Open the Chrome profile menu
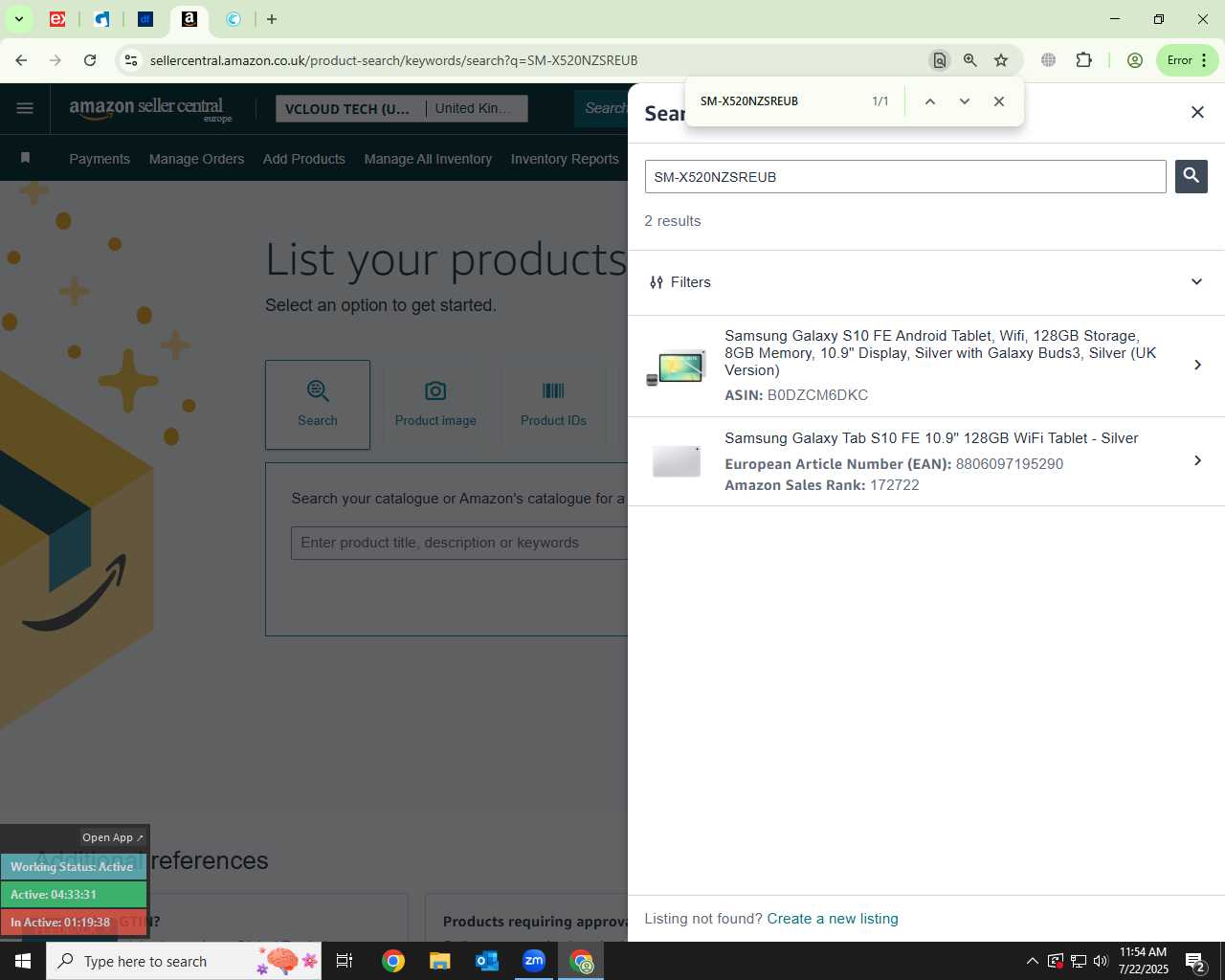Screen dimensions: 1225x980 [1135, 60]
